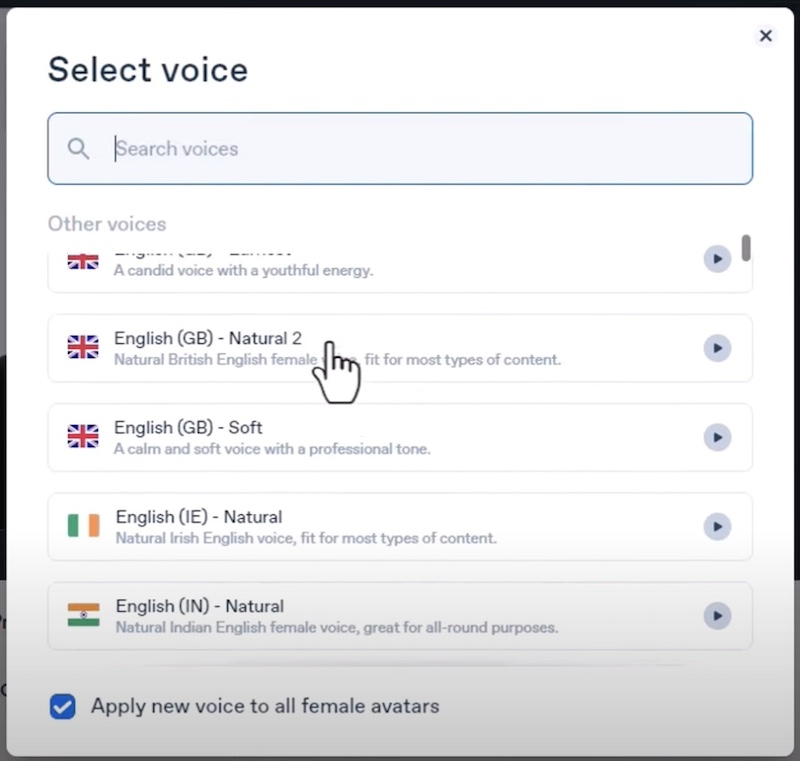Play preview of English (GB) Natural 2 voice
The width and height of the screenshot is (800, 761).
(716, 348)
